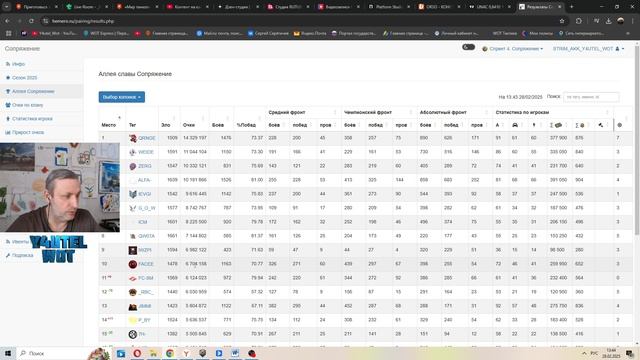
Task: Click browser reload button
Action: click(31, 21)
